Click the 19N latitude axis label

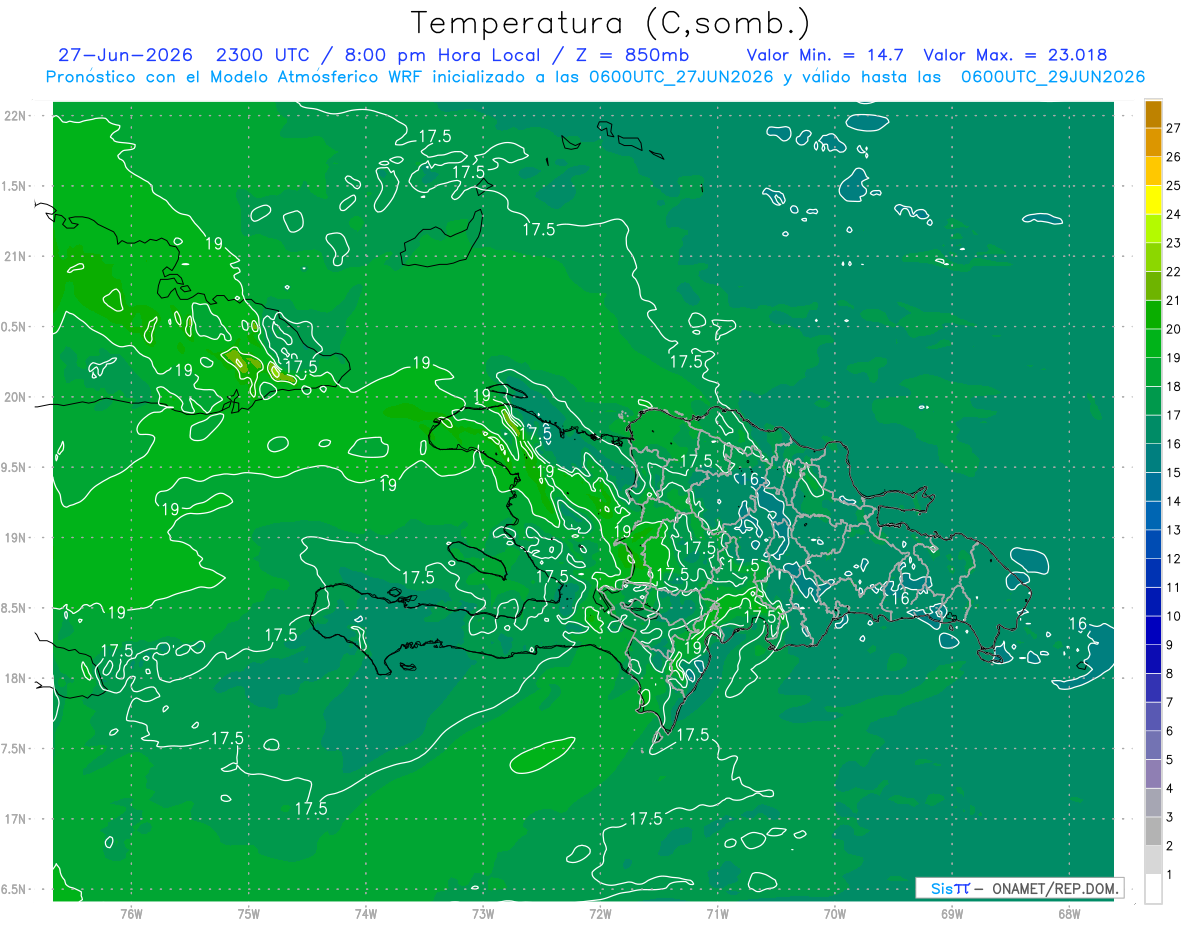pyautogui.click(x=16, y=538)
